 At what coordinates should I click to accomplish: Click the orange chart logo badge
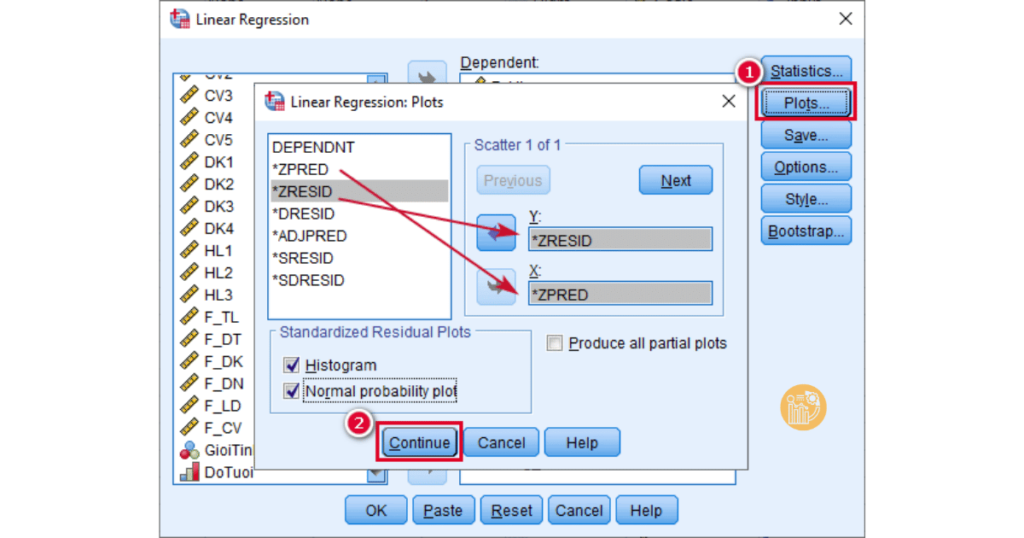tap(803, 408)
